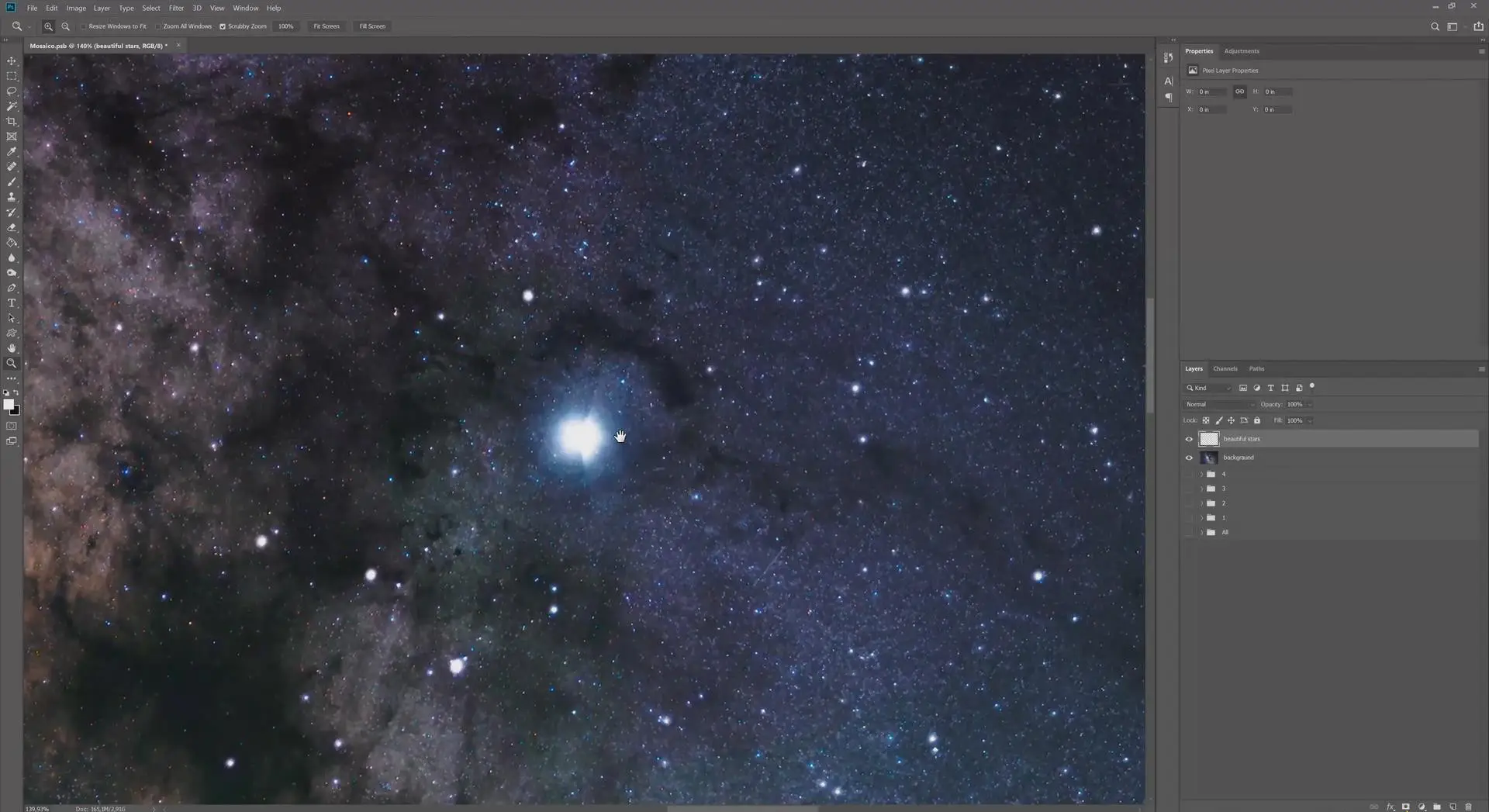Select the Move tool

pos(12,60)
